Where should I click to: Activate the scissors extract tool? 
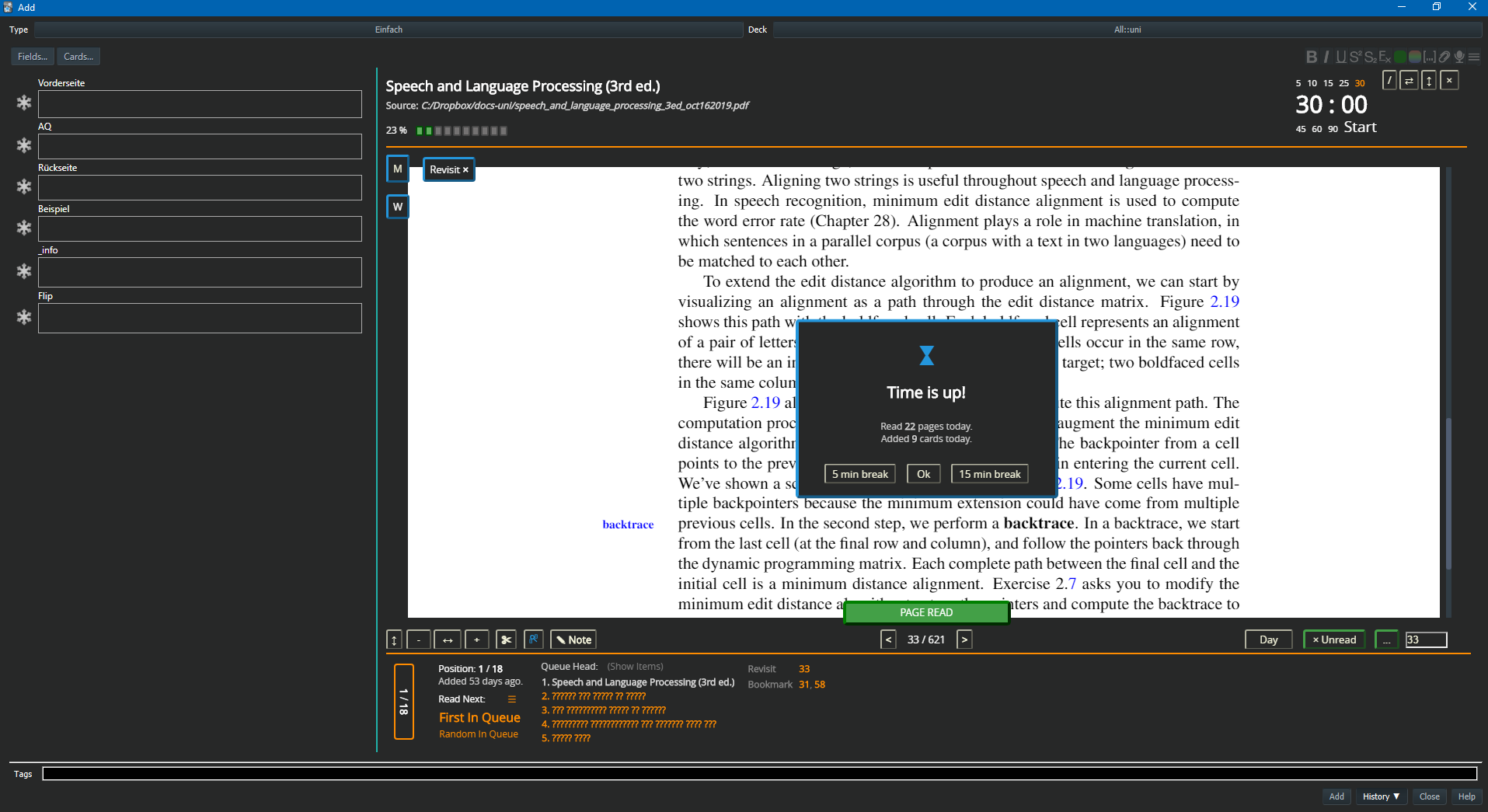(x=506, y=639)
